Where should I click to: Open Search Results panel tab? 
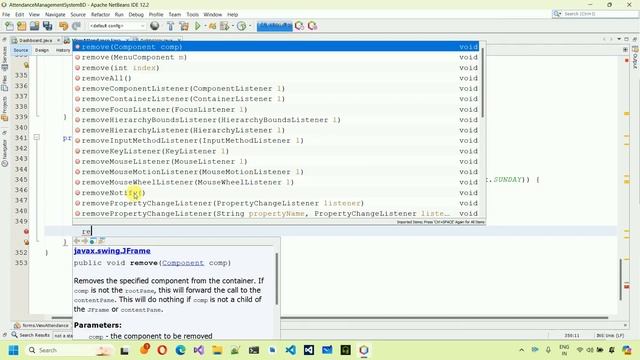(31, 335)
